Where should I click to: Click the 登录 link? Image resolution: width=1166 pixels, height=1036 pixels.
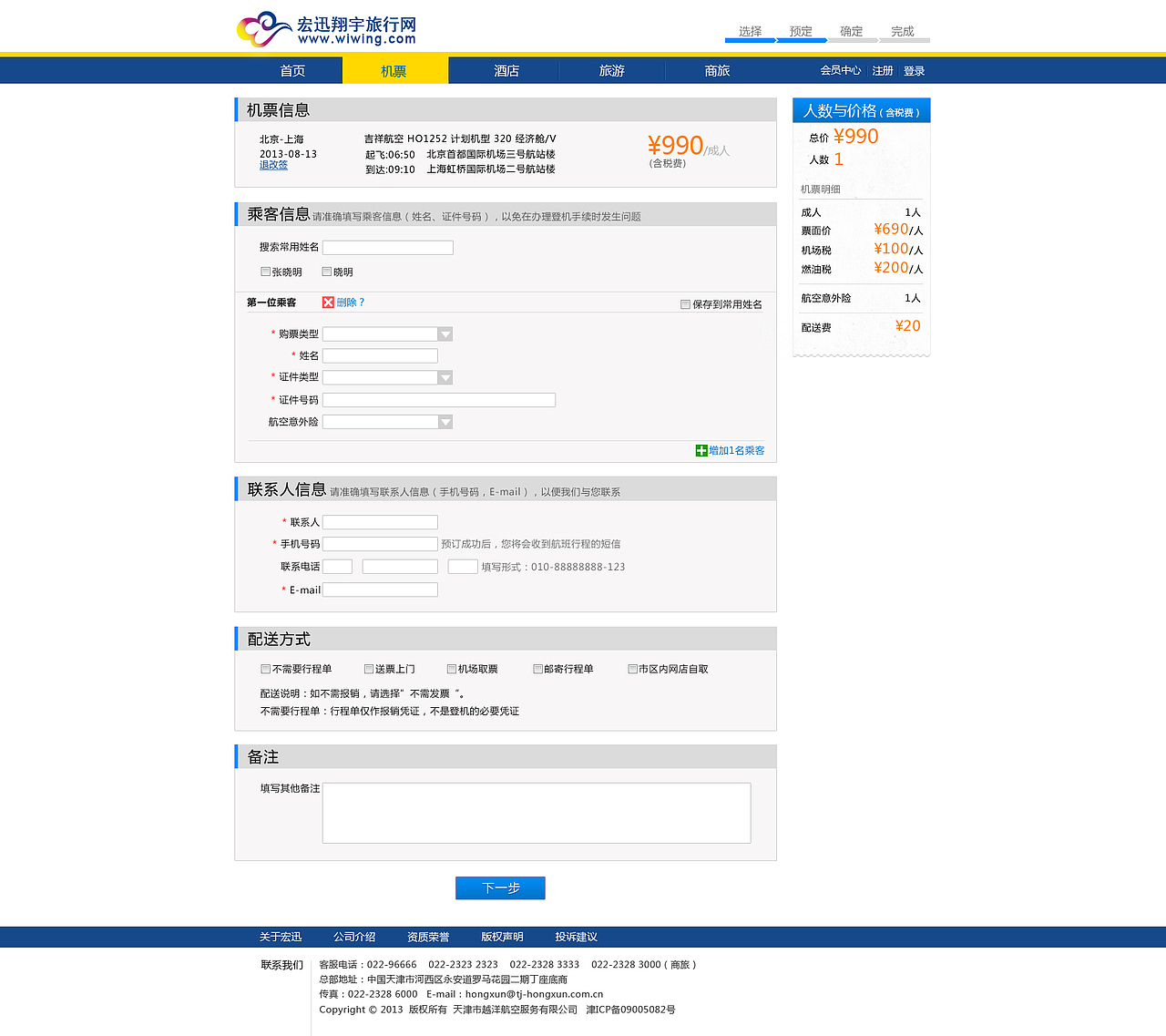[915, 70]
